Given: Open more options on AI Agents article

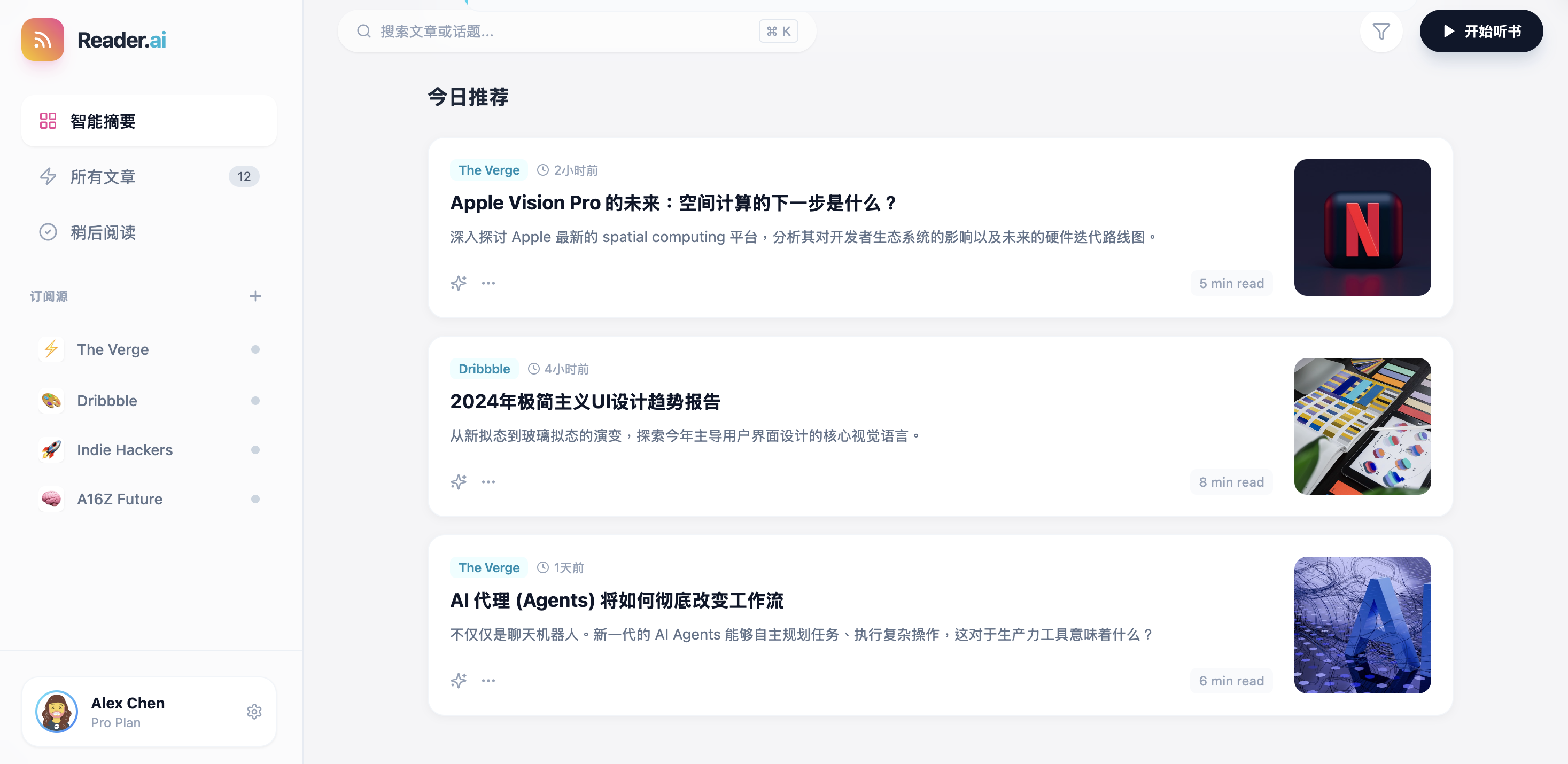Looking at the screenshot, I should point(488,680).
